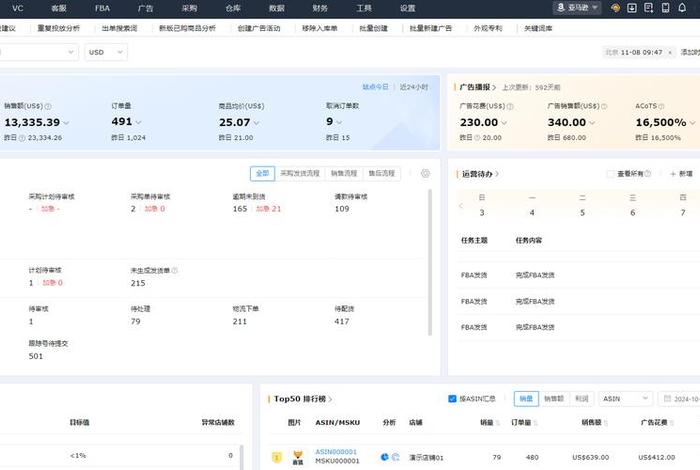Image resolution: width=700 pixels, height=470 pixels.
Task: Open the notifications bell icon
Action: [682, 8]
